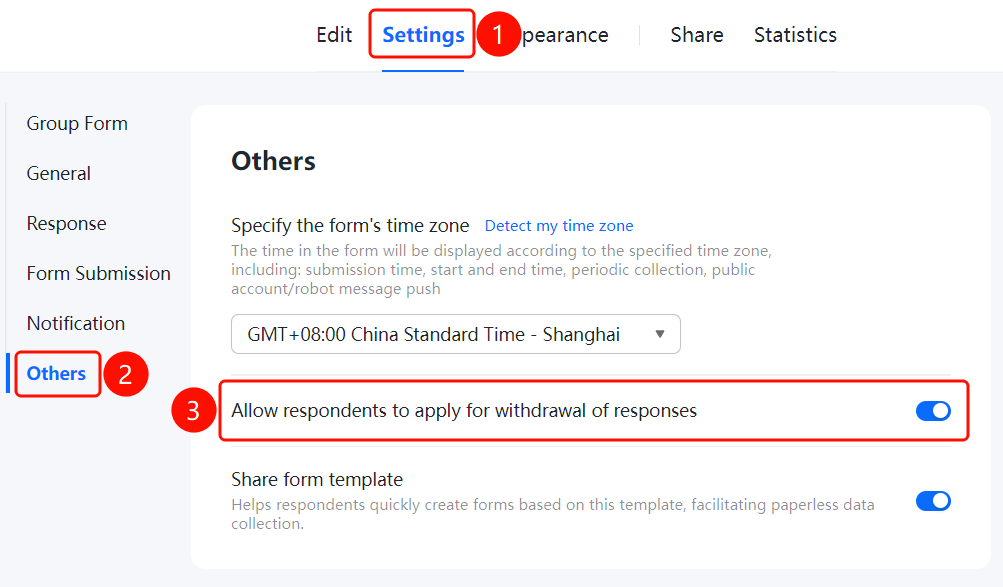
Task: Open Response settings section
Action: point(67,223)
